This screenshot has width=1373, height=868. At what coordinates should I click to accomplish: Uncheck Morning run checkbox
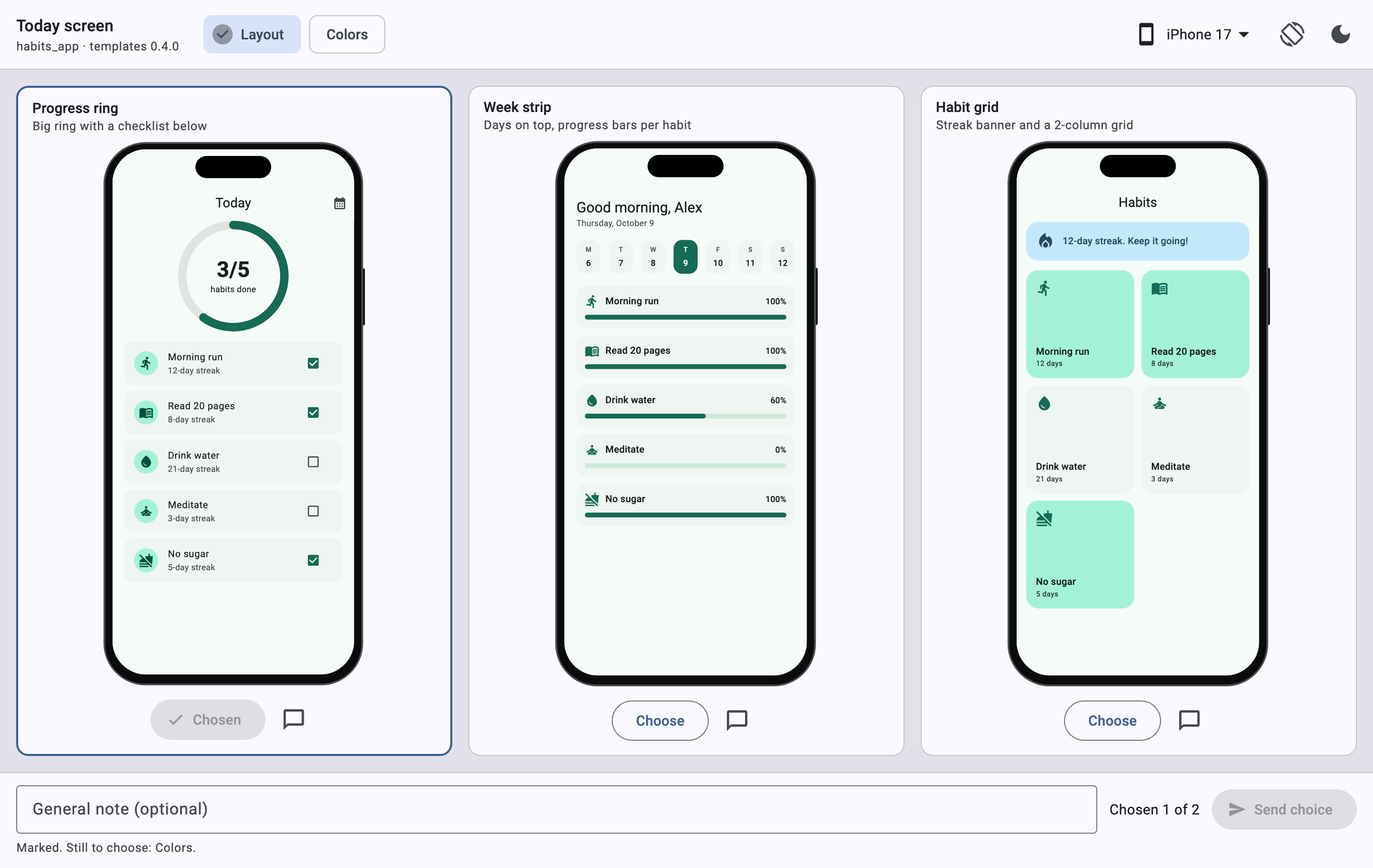click(x=313, y=363)
